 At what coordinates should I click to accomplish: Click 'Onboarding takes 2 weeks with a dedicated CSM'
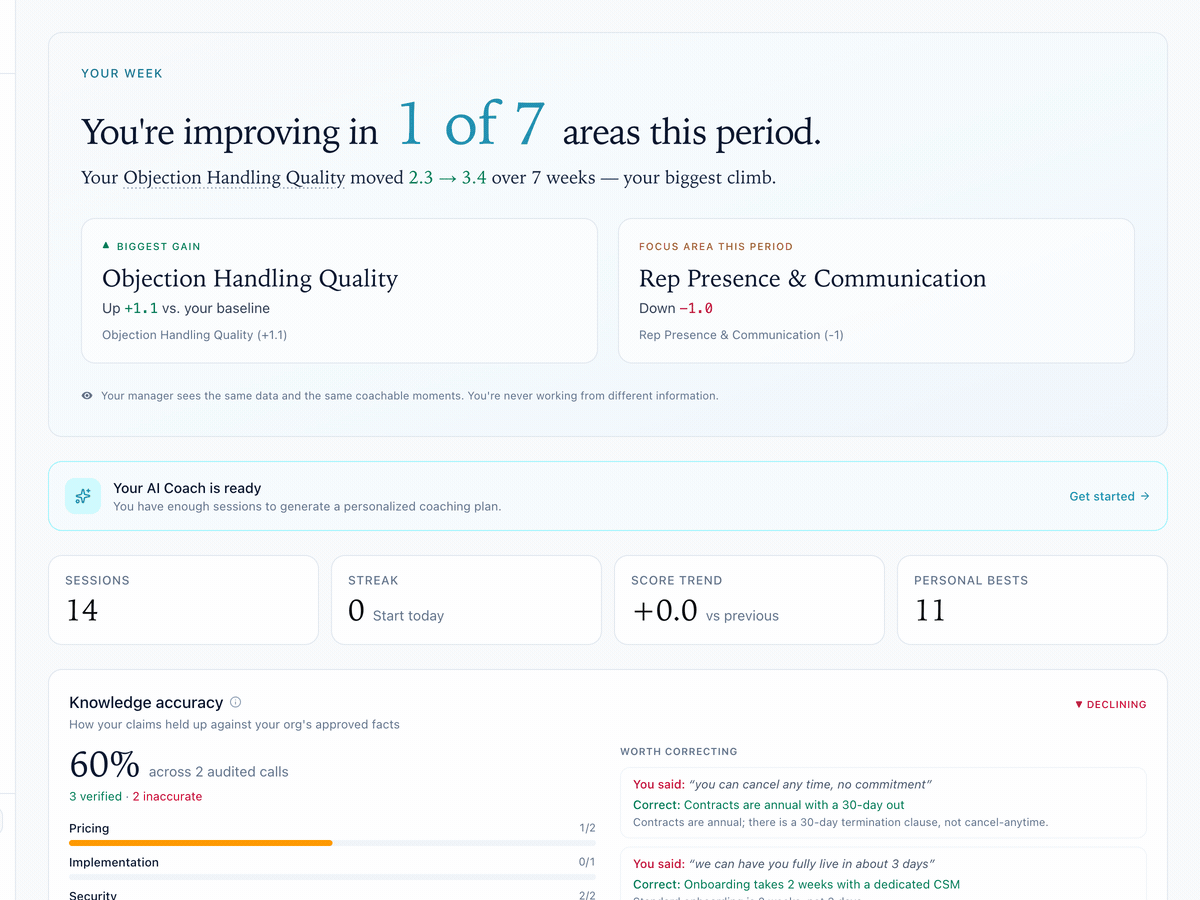pyautogui.click(x=822, y=884)
